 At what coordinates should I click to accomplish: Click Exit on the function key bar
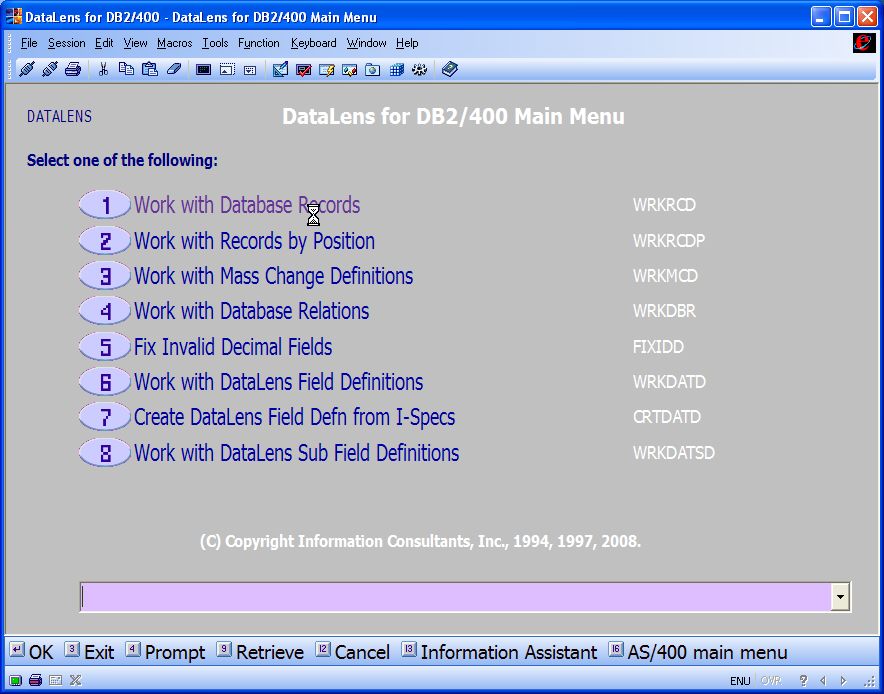[98, 652]
